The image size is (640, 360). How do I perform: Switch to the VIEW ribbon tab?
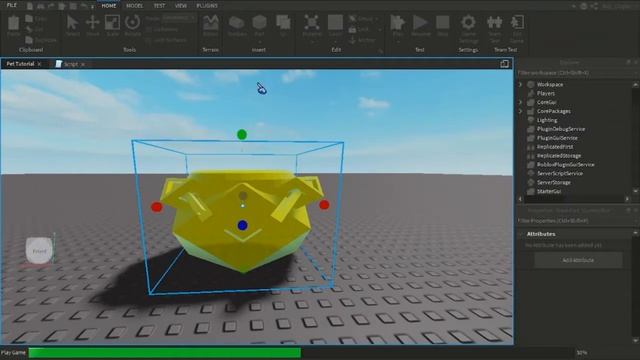tap(180, 6)
